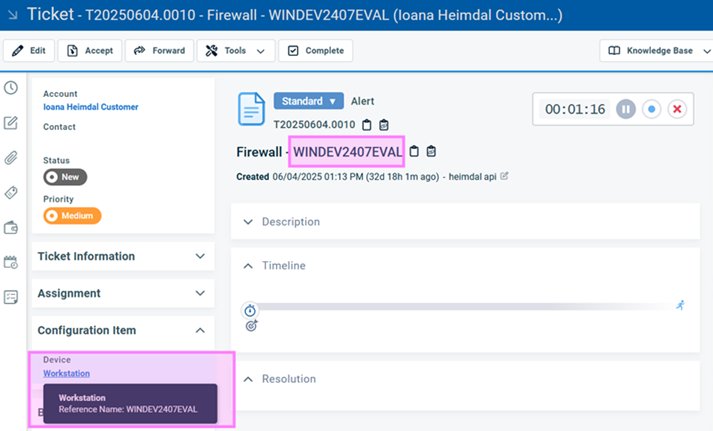Mark the ticket Complete

pos(316,50)
